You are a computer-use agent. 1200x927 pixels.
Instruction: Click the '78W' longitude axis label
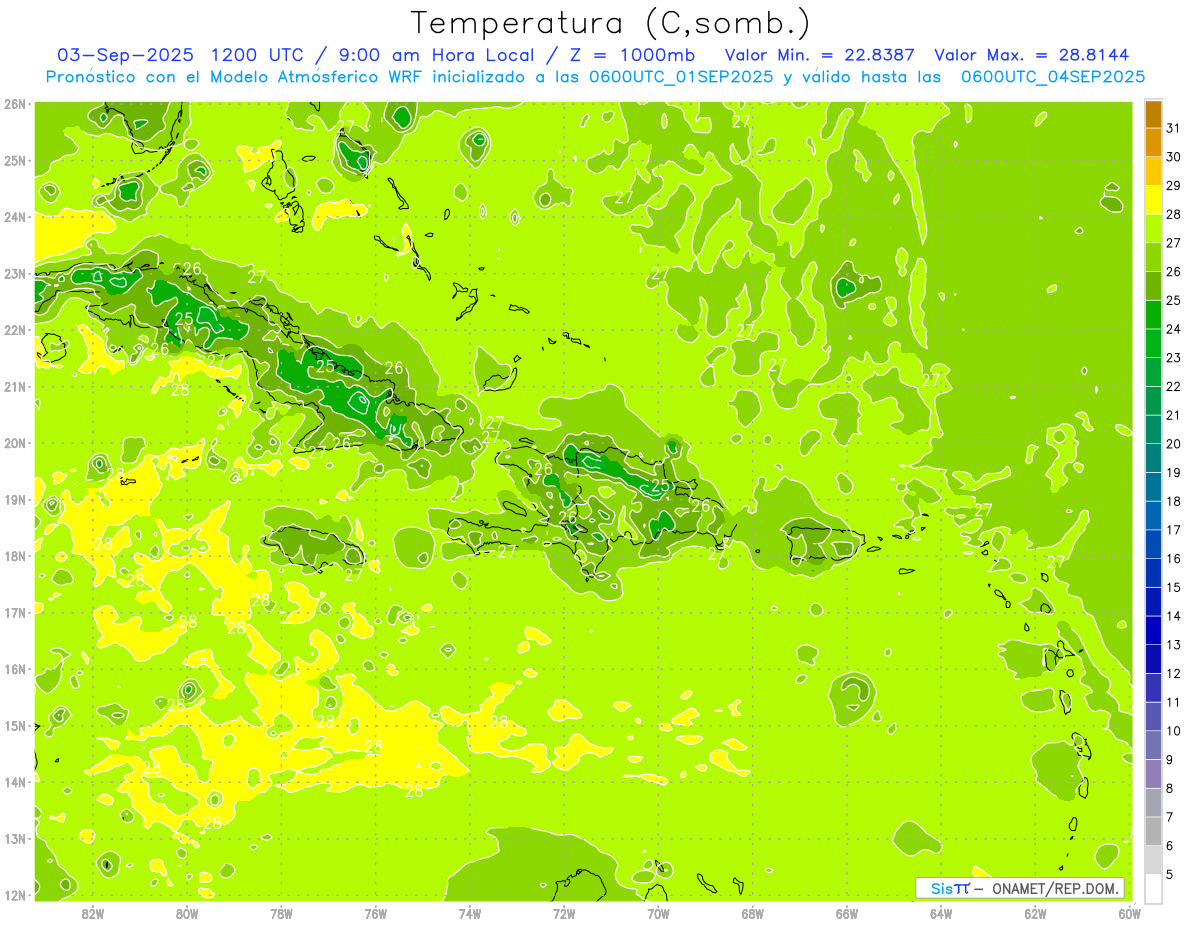coord(281,913)
